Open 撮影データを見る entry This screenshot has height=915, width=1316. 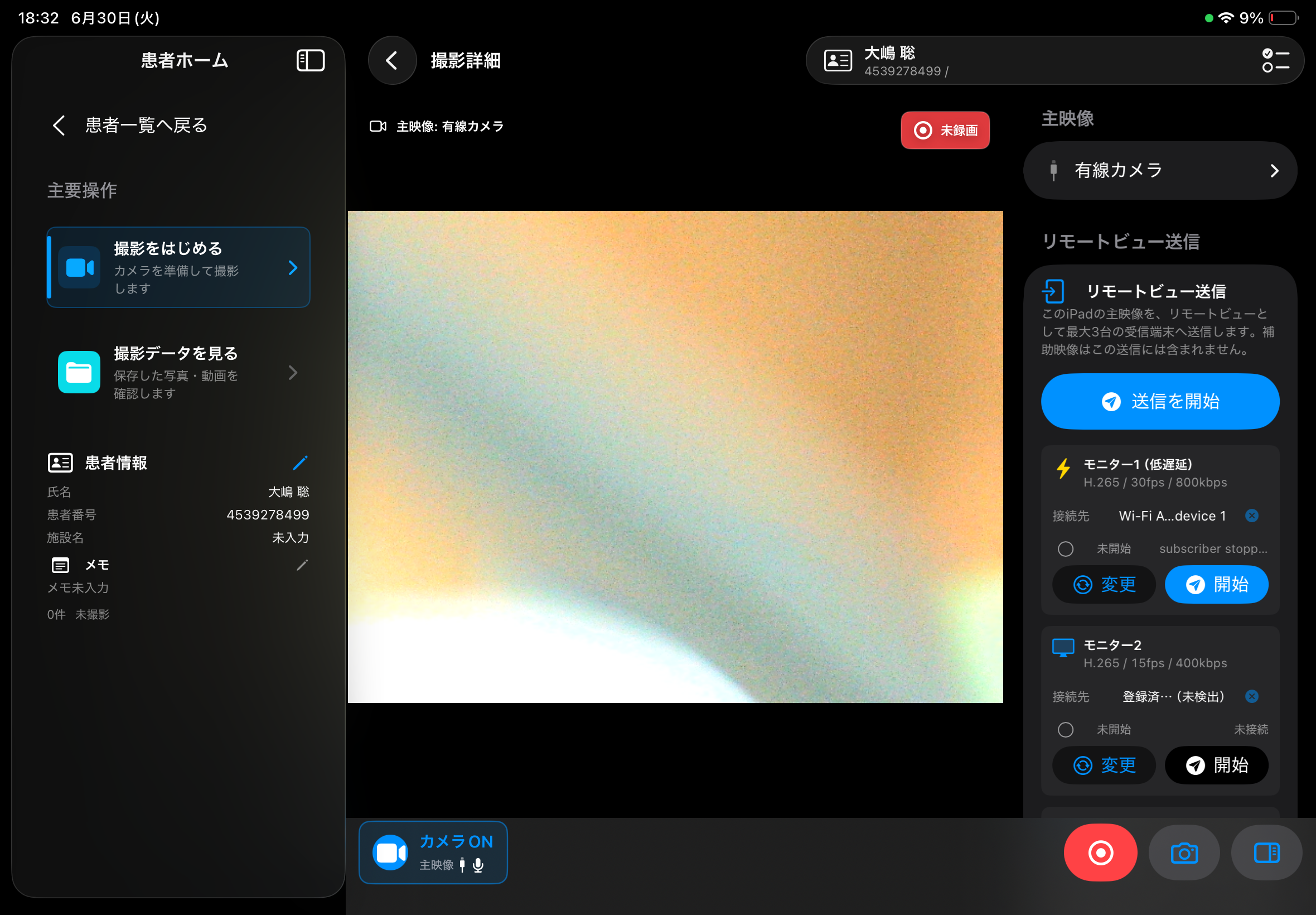[178, 373]
